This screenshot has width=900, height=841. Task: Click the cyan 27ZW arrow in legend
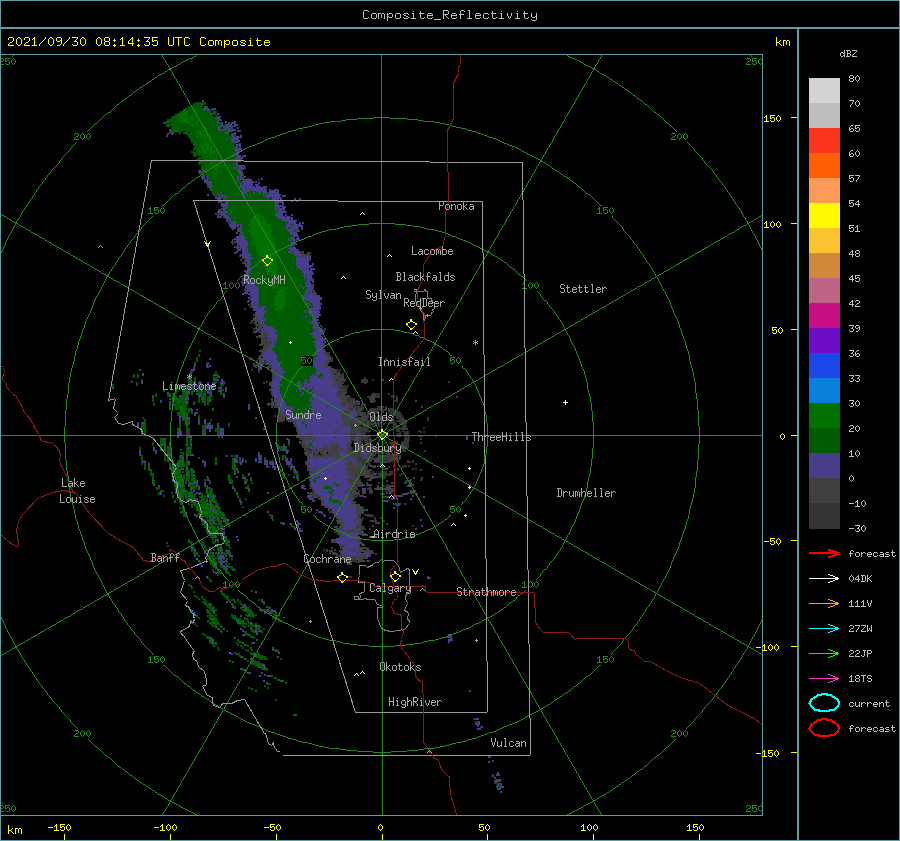(824, 629)
